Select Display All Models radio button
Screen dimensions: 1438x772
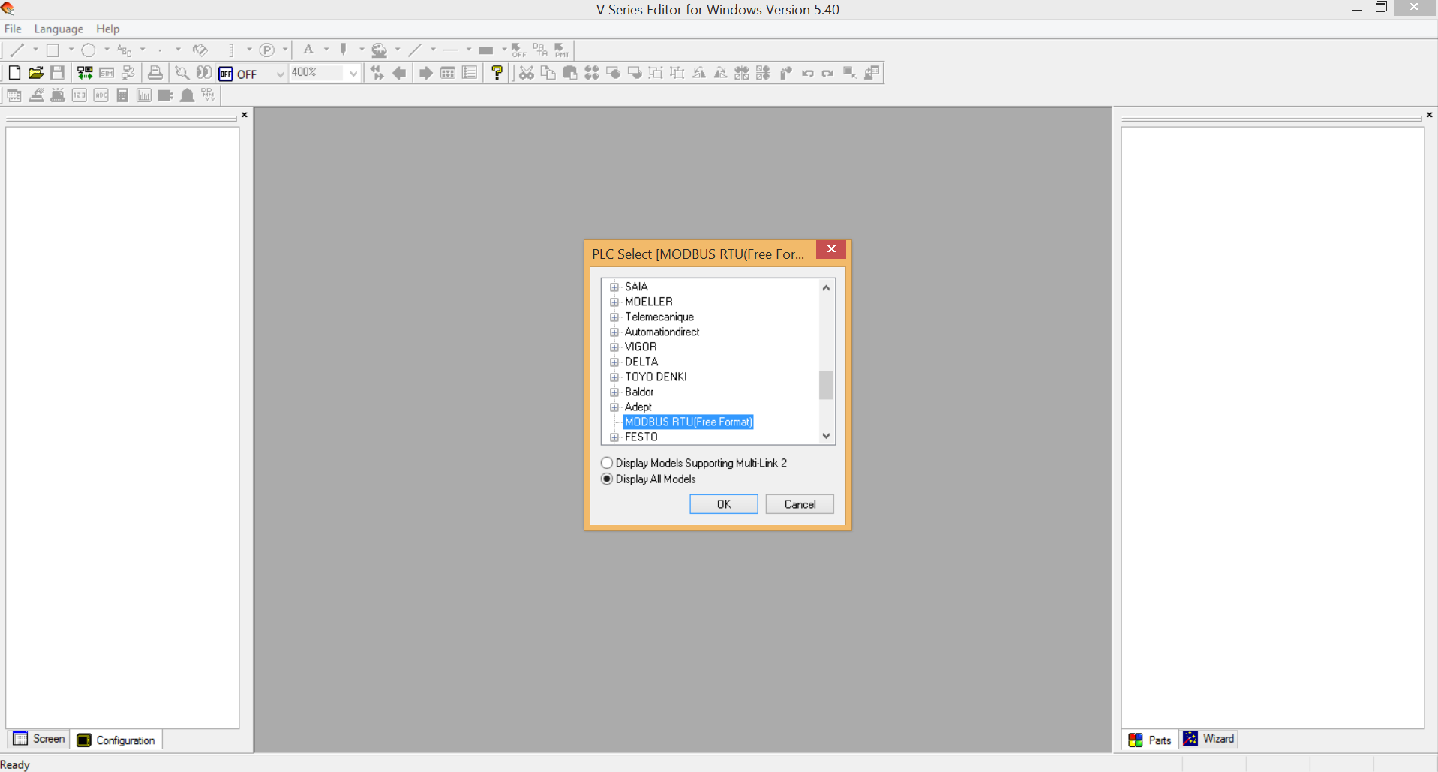(607, 479)
